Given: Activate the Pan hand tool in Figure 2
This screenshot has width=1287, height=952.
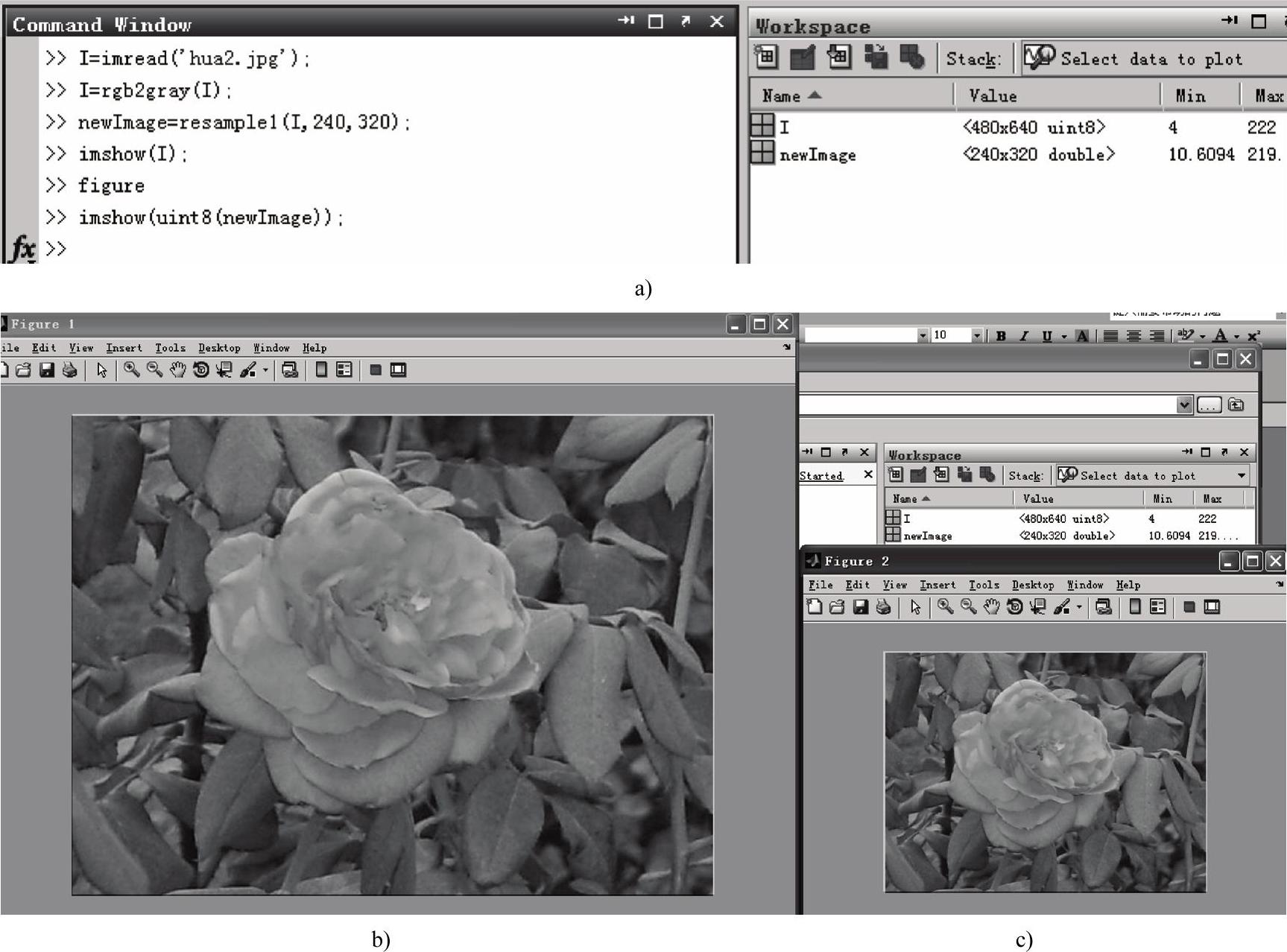Looking at the screenshot, I should [x=991, y=607].
